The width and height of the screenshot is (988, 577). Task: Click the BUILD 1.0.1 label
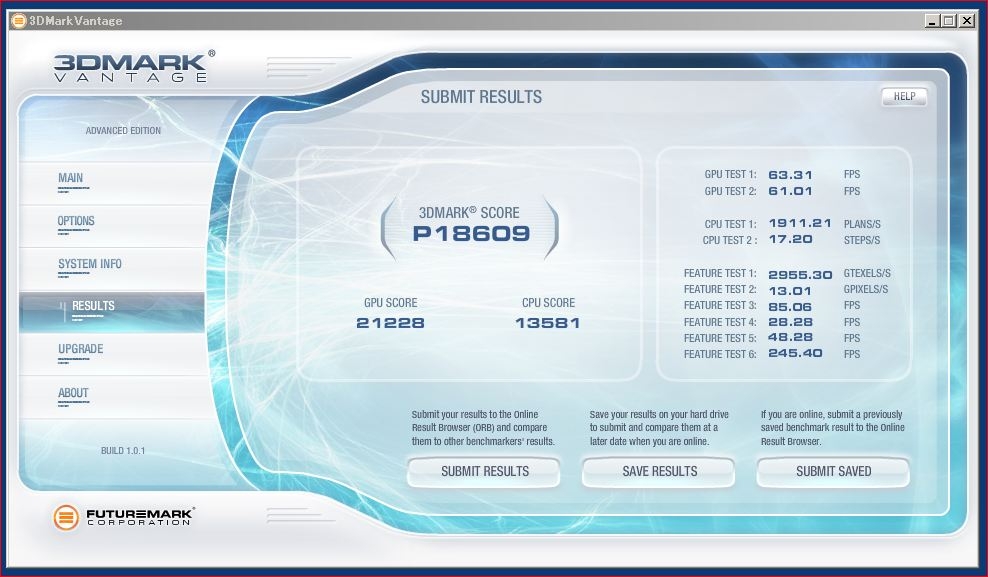123,451
